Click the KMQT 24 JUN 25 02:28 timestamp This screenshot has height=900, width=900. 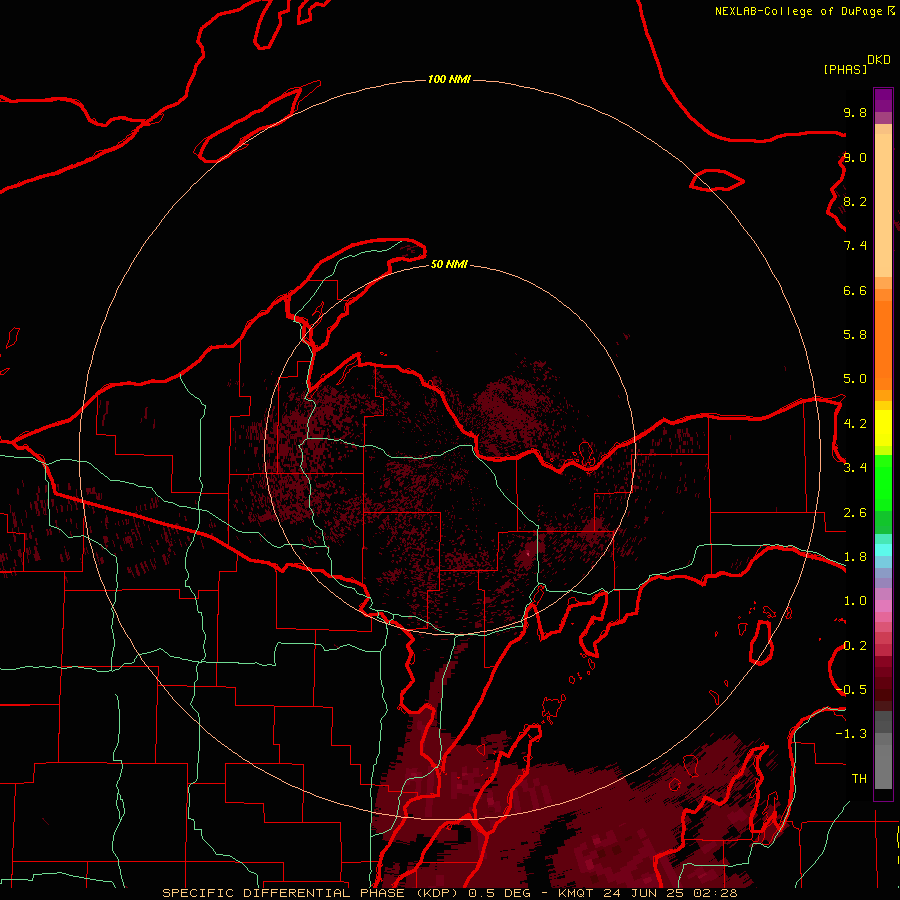pos(647,893)
